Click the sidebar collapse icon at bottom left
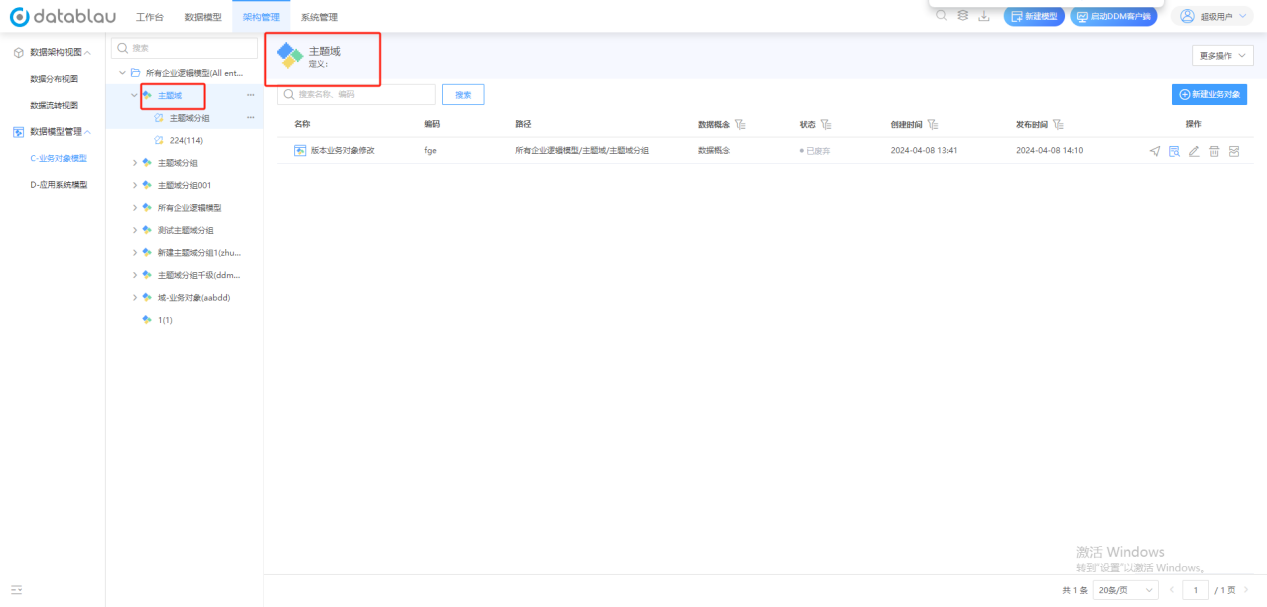The width and height of the screenshot is (1267, 607). [17, 590]
